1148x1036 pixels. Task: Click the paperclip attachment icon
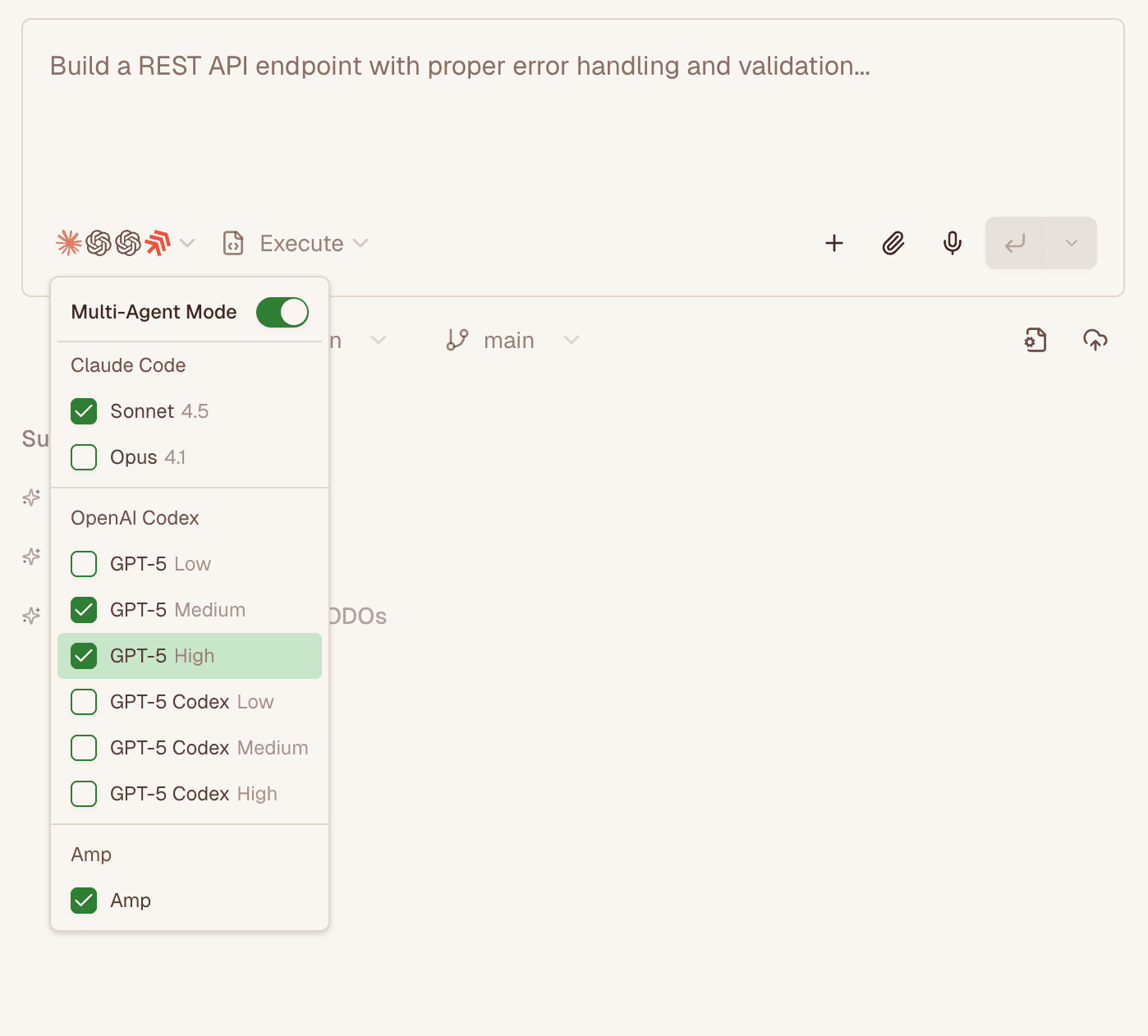point(893,243)
